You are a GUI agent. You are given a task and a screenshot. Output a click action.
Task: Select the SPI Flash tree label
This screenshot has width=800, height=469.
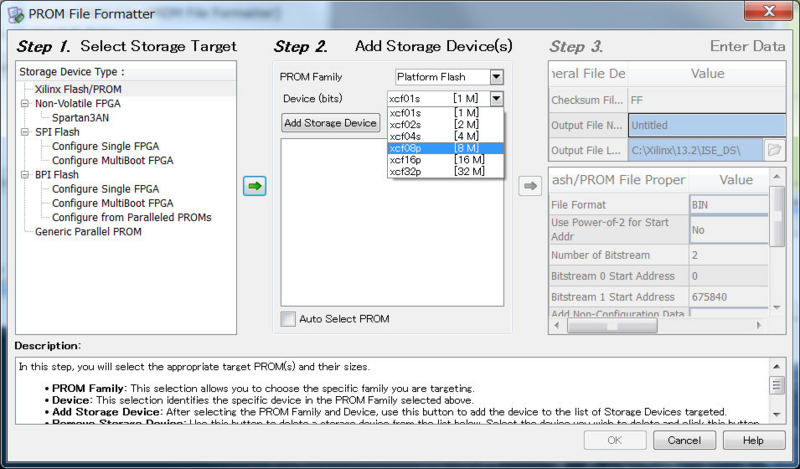(57, 132)
